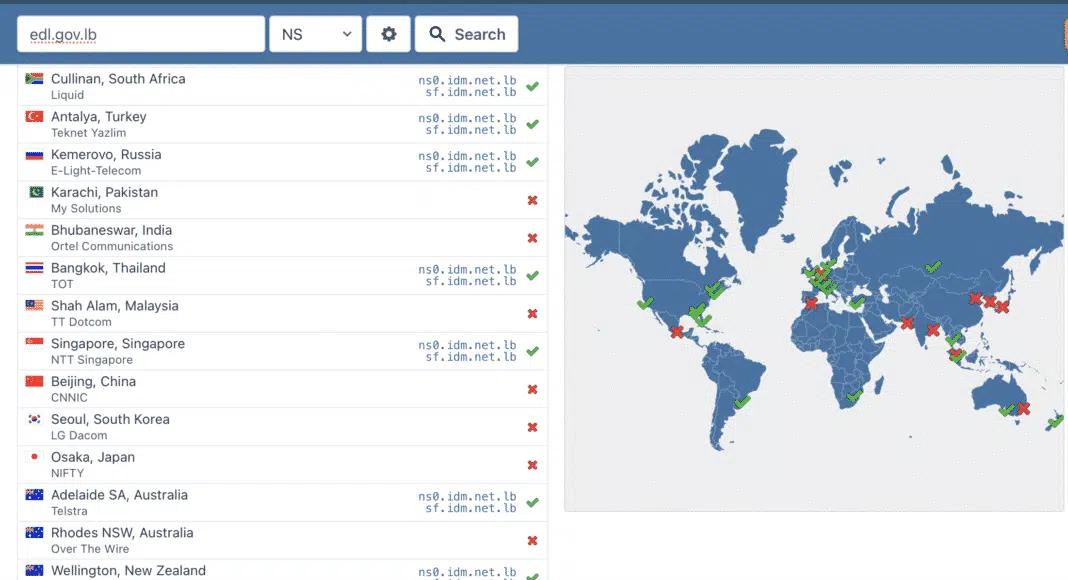Click red X marker over Mexico on map

(x=677, y=331)
